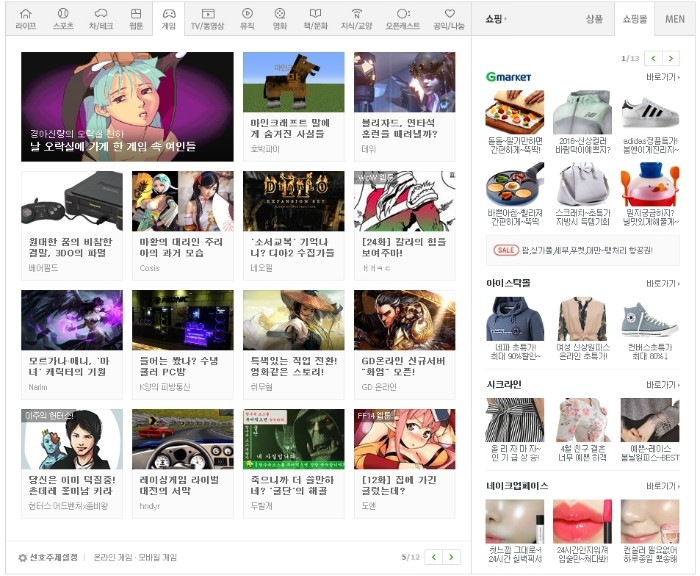Open the WoW 웹툰 24화 card
The height and width of the screenshot is (576, 700).
coord(404,225)
